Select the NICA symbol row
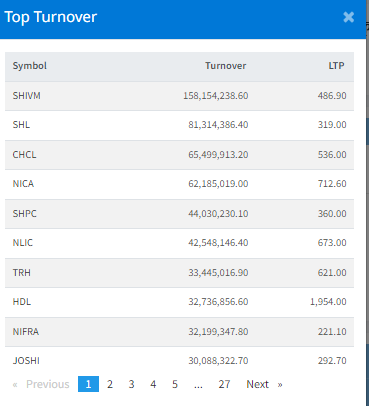 pyautogui.click(x=179, y=184)
